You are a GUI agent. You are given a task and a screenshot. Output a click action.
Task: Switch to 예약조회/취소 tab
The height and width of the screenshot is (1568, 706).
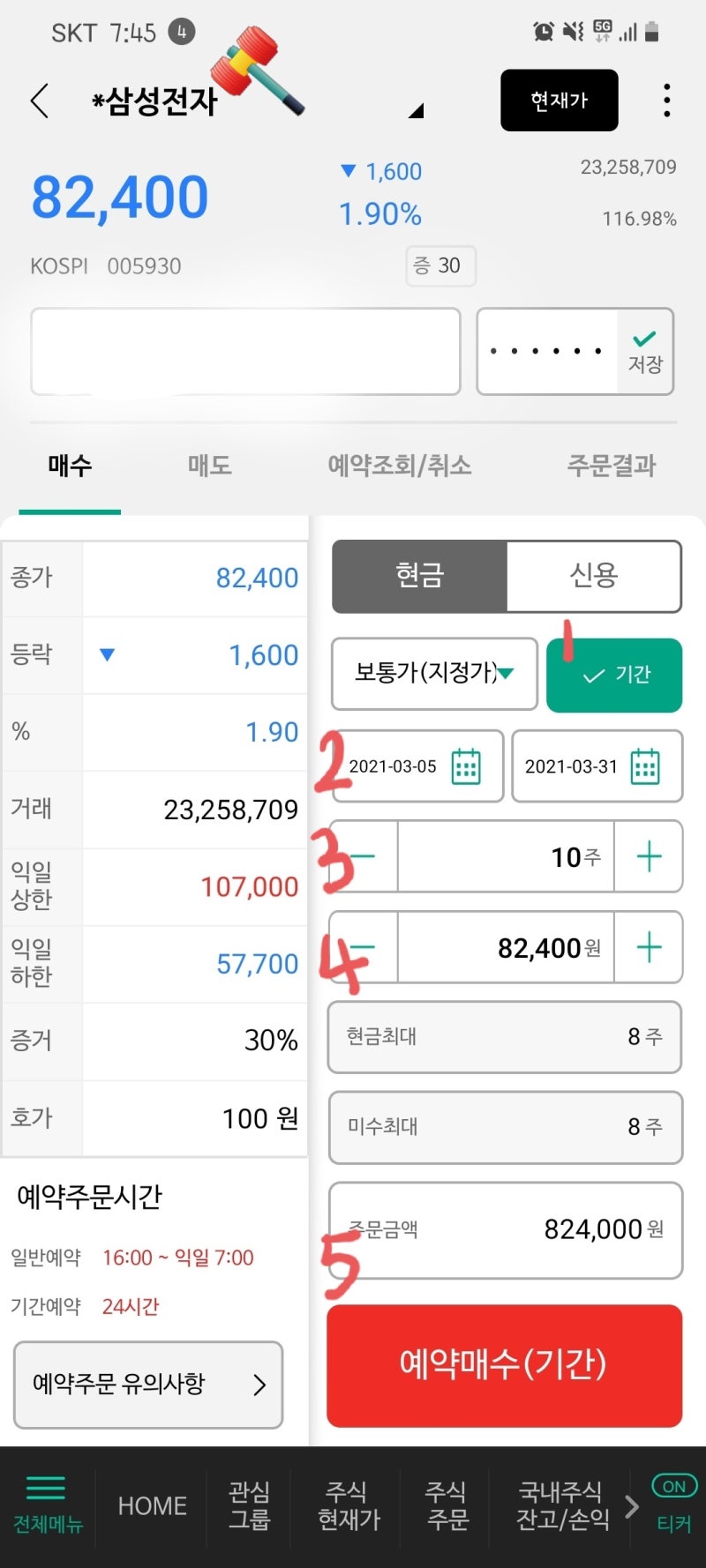pyautogui.click(x=400, y=466)
